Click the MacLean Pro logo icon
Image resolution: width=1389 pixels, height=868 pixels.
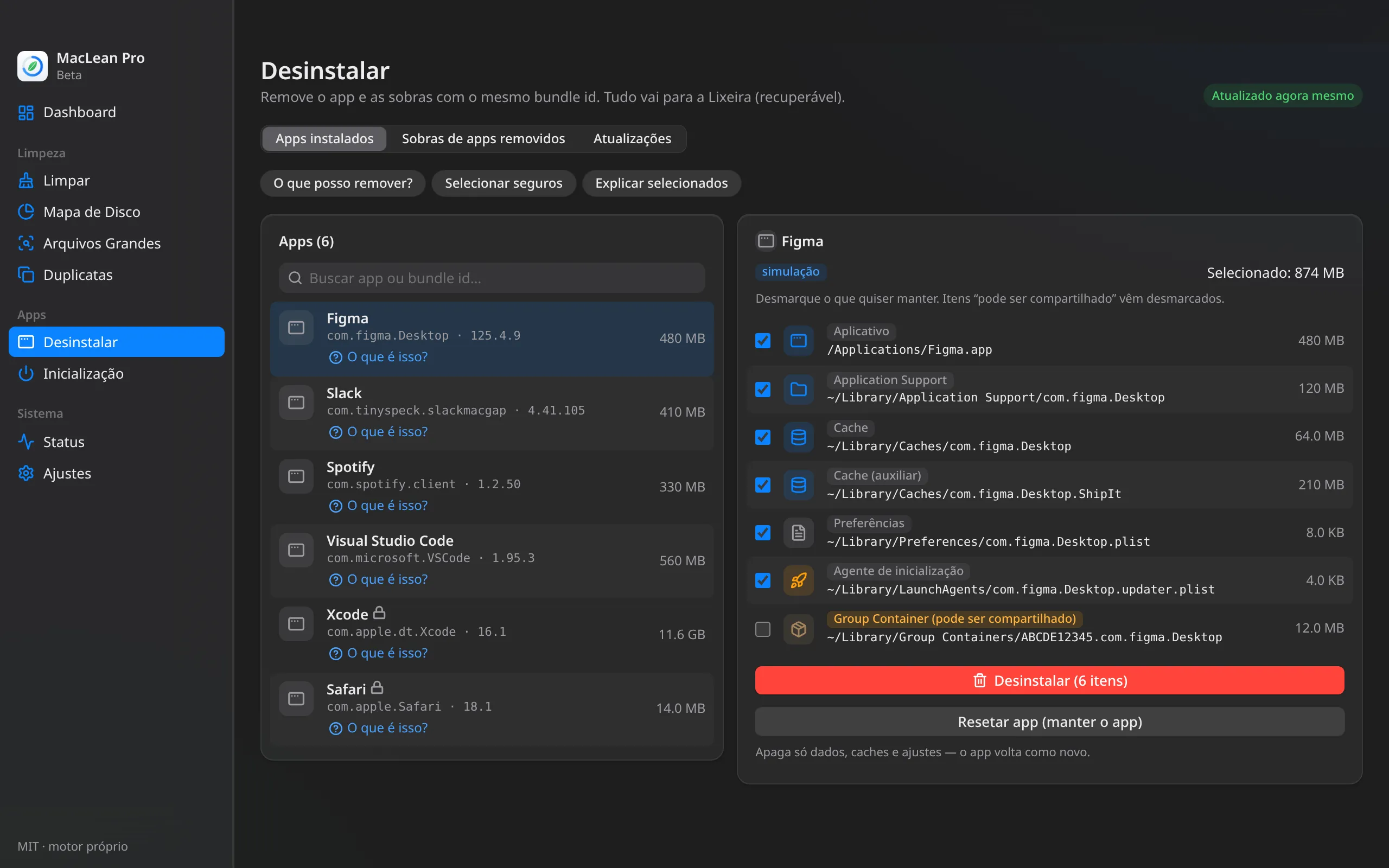coord(33,66)
